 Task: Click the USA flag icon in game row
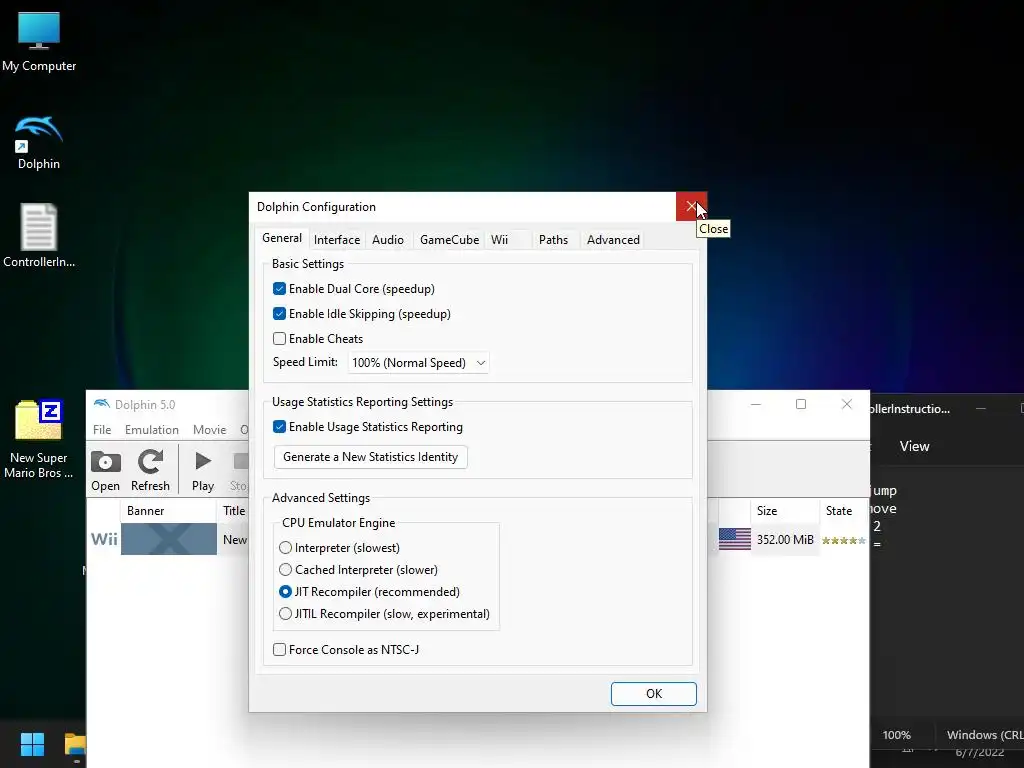point(735,539)
